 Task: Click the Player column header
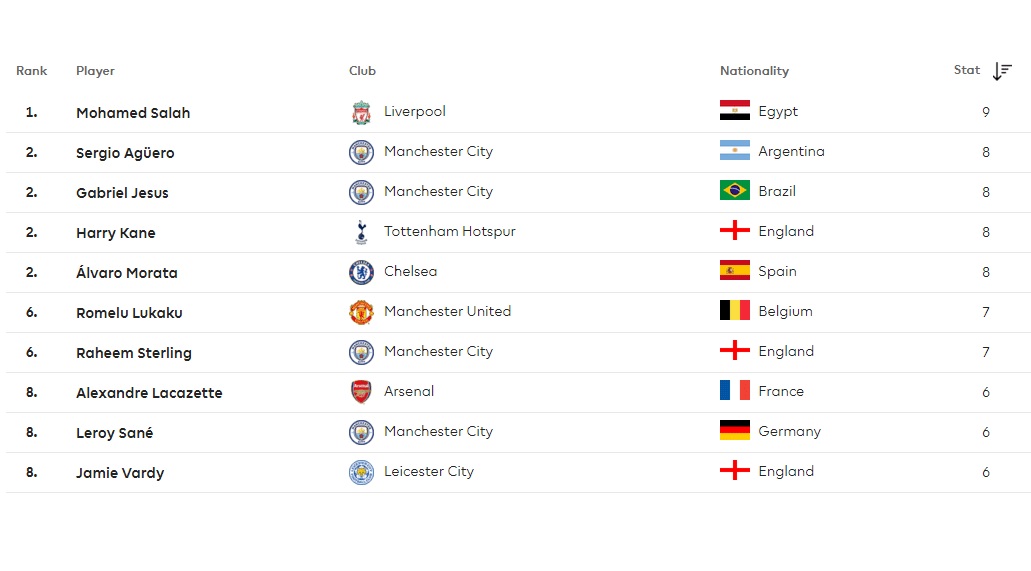pyautogui.click(x=95, y=71)
